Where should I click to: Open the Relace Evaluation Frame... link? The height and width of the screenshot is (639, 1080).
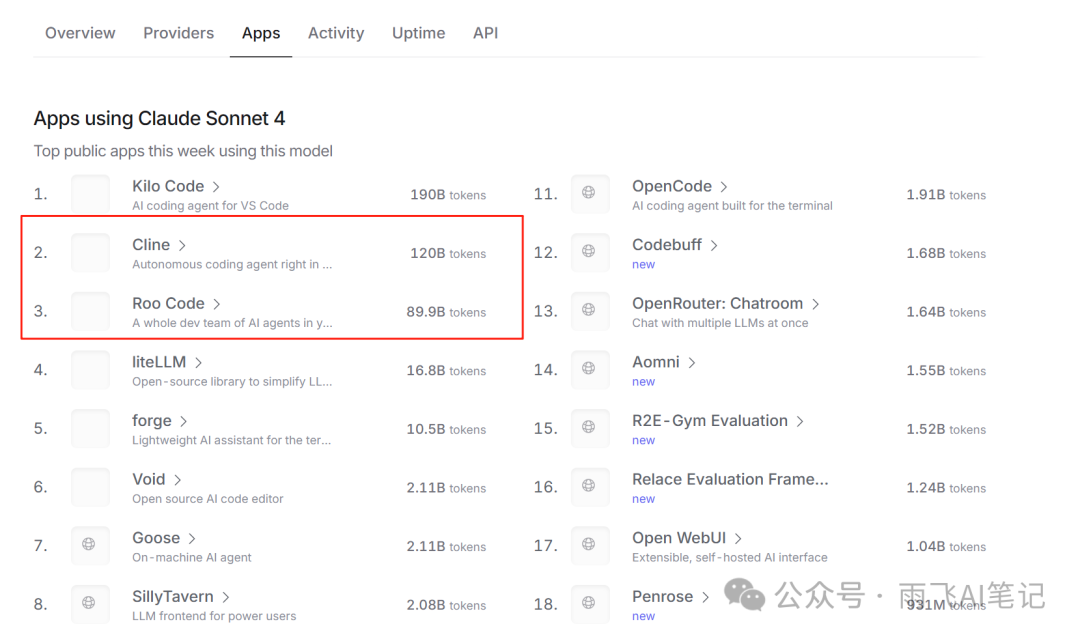point(730,479)
